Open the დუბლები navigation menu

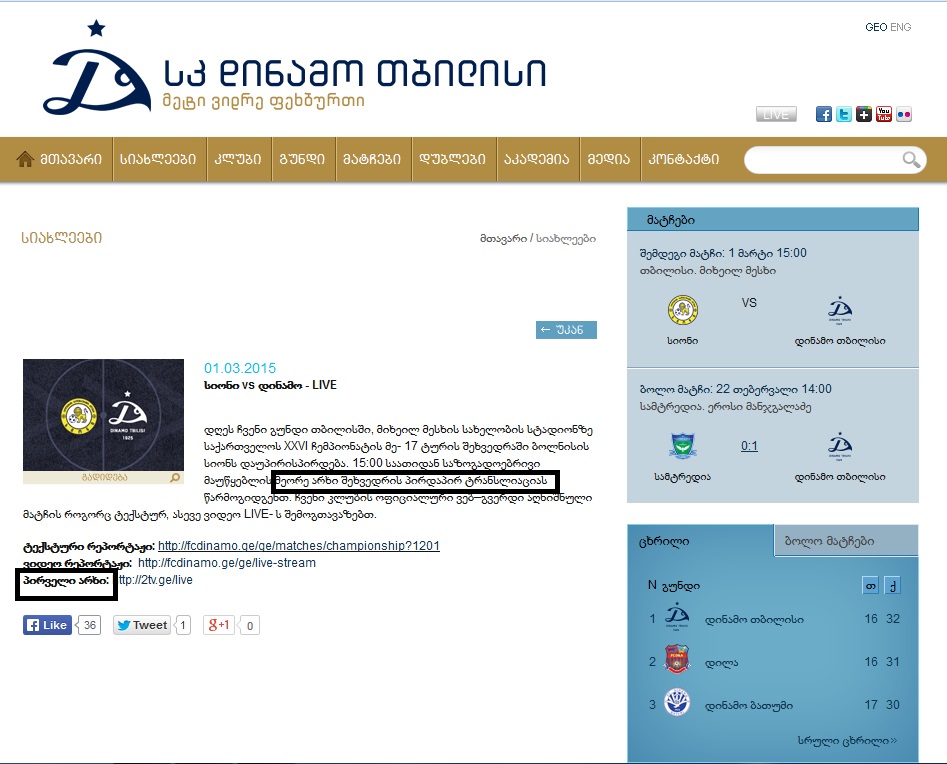coord(452,159)
